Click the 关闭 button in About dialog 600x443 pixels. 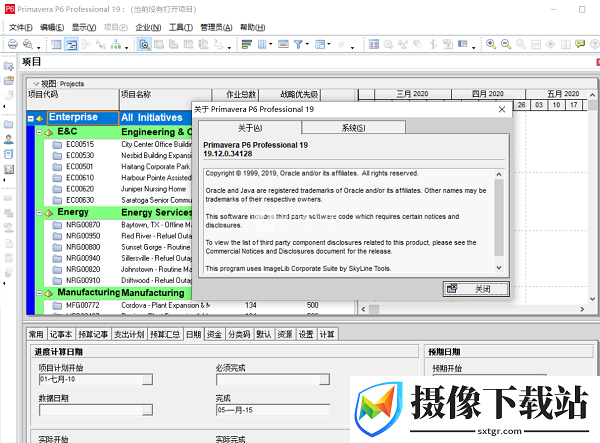(x=476, y=289)
